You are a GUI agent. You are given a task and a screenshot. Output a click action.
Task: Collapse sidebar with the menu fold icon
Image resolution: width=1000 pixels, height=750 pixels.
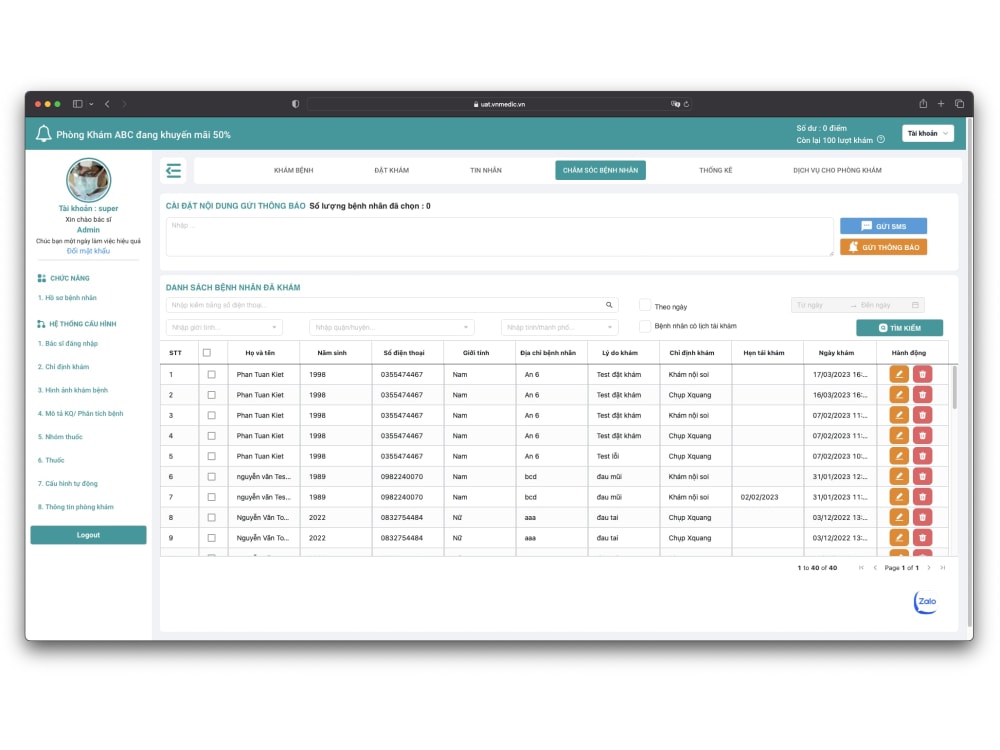click(173, 170)
